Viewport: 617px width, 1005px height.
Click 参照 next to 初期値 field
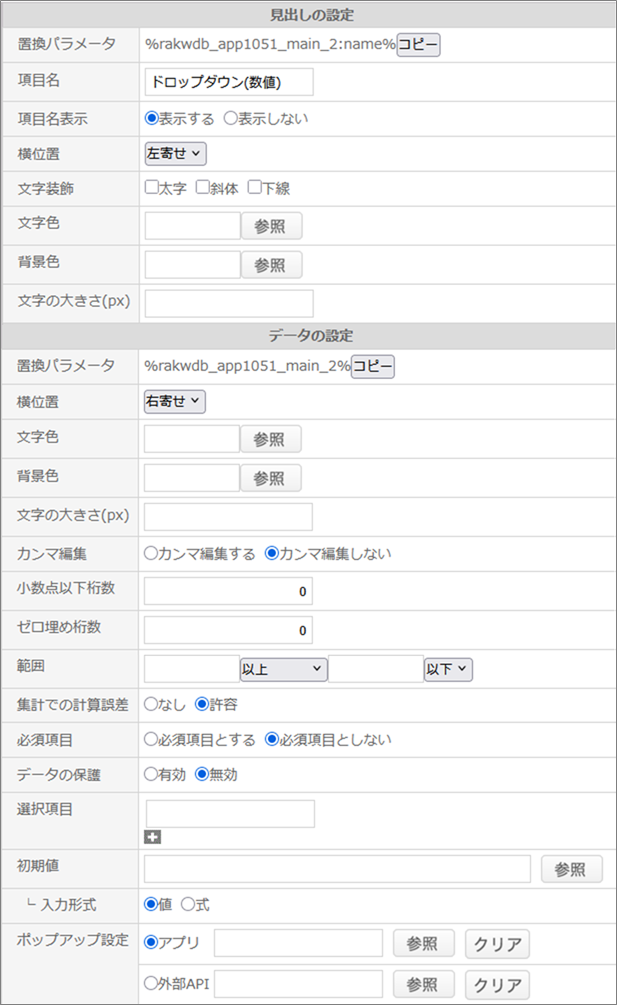572,869
